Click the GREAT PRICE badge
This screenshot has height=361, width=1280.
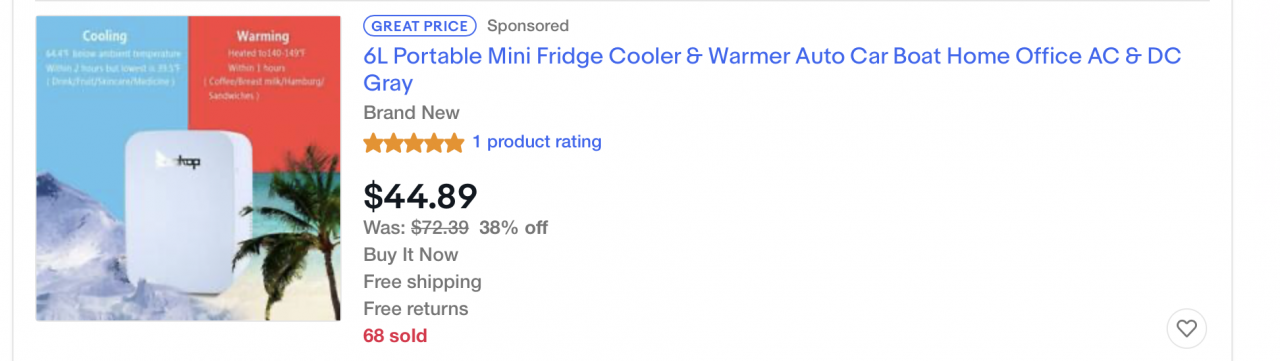click(420, 26)
